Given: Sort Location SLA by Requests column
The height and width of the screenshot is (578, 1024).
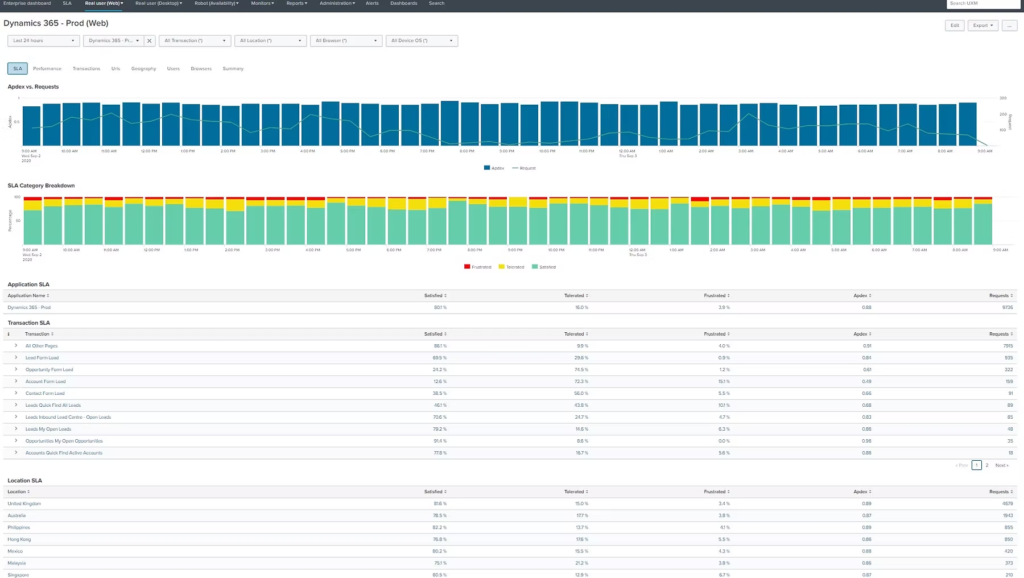Looking at the screenshot, I should coord(1000,492).
